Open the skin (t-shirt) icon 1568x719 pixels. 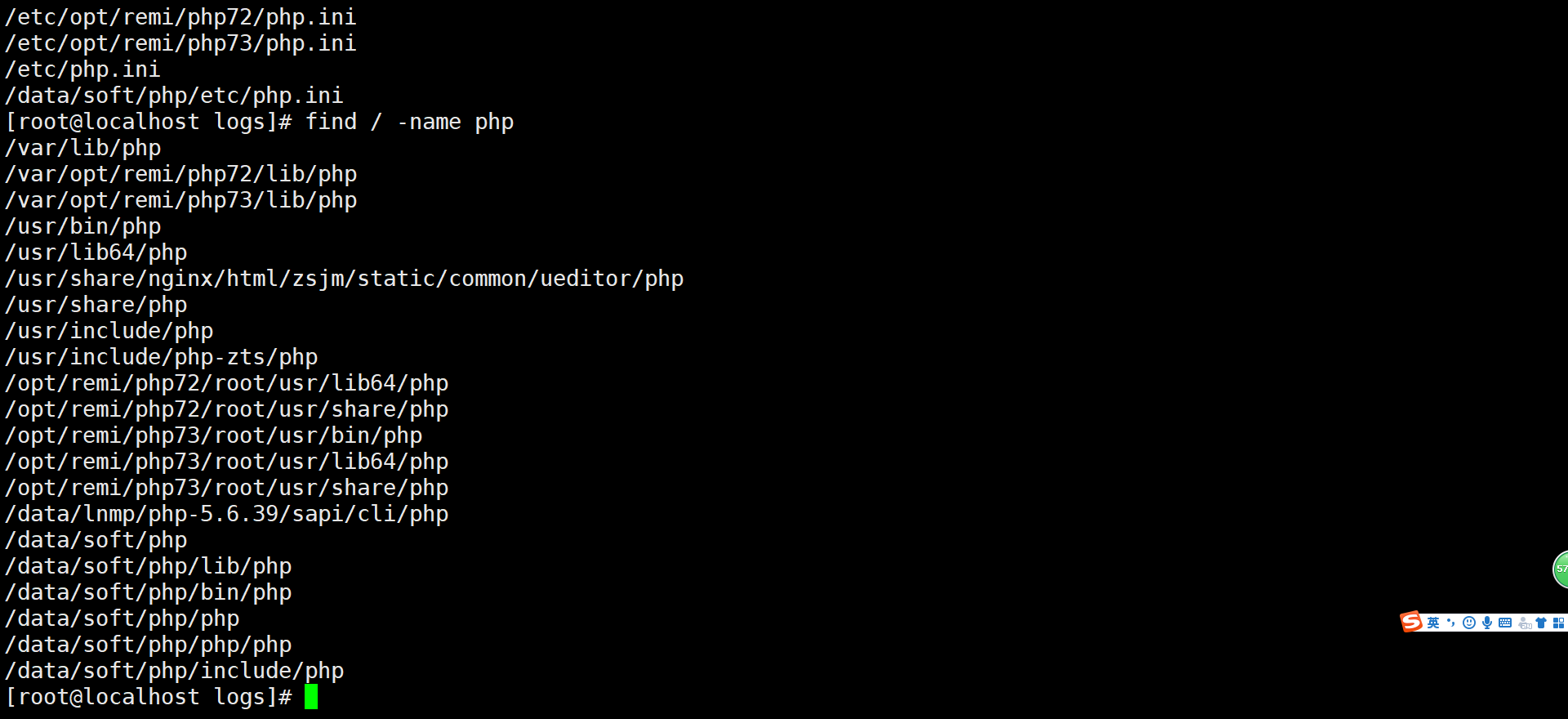(x=1541, y=623)
